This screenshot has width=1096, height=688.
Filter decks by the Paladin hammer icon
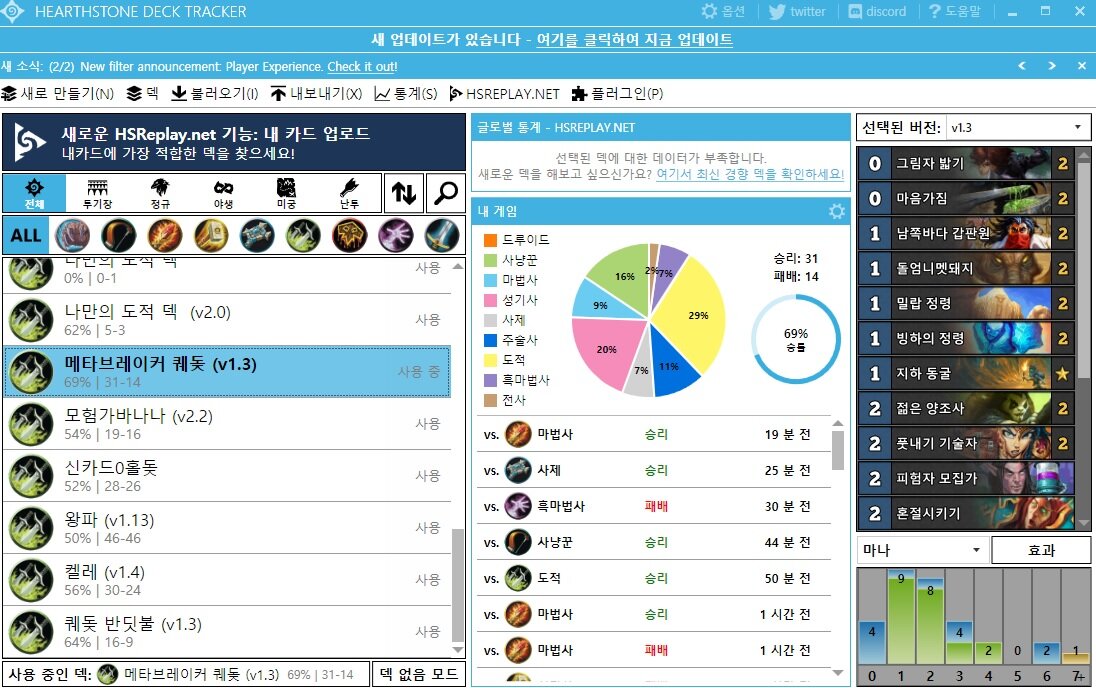coord(211,235)
